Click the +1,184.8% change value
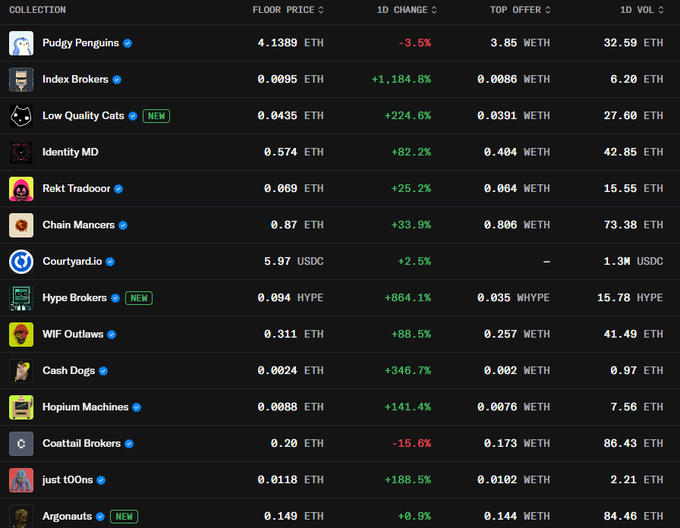The image size is (680, 528). pos(401,79)
